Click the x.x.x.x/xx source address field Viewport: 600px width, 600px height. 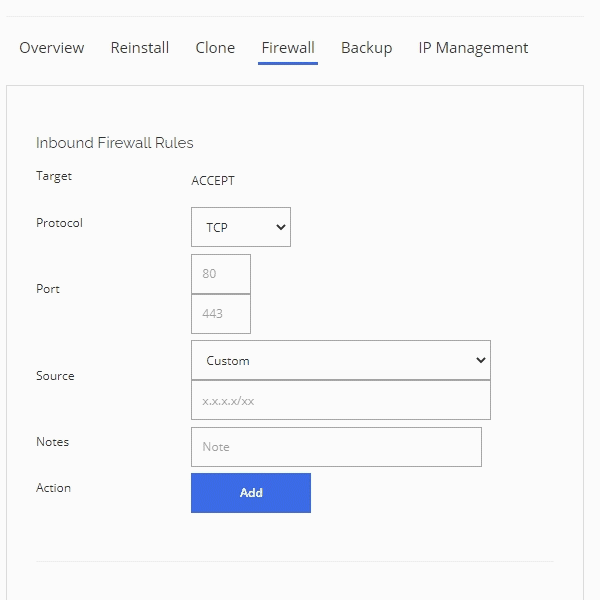coord(340,400)
